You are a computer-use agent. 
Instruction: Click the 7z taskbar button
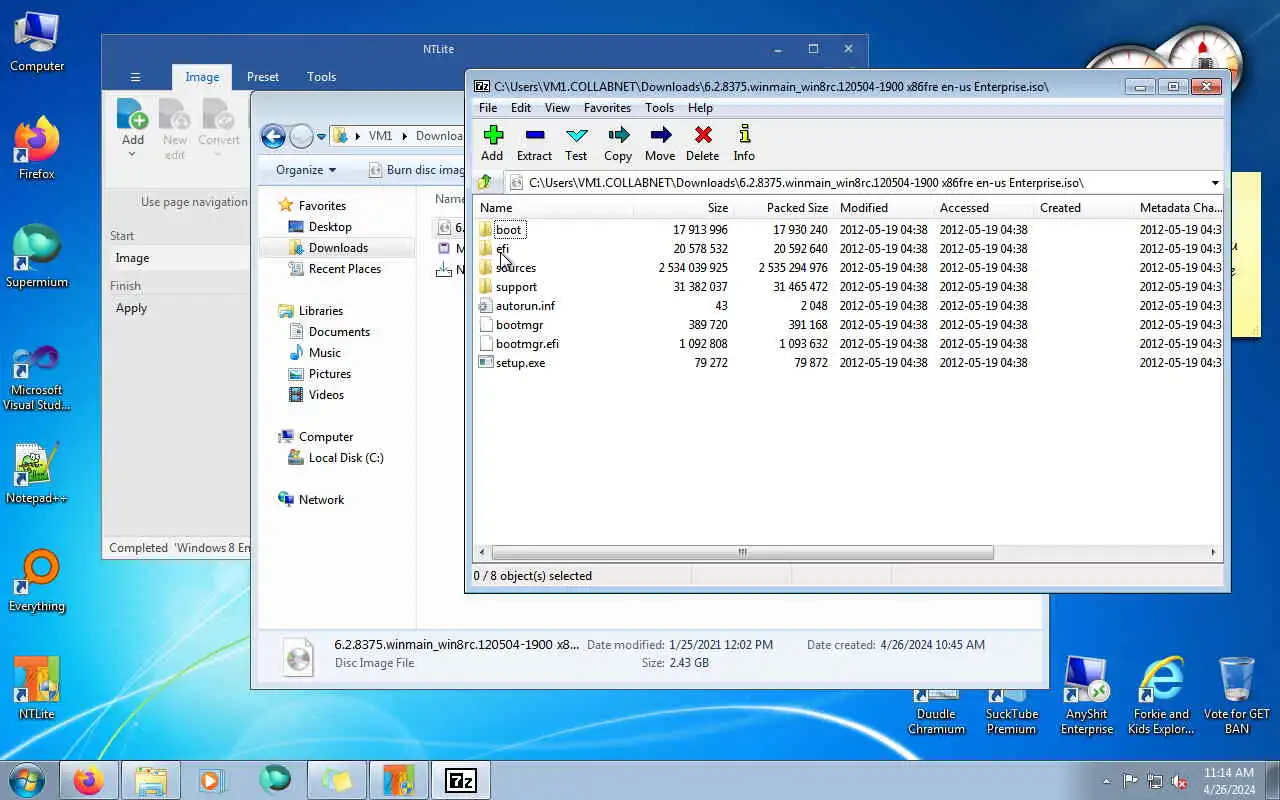click(461, 780)
